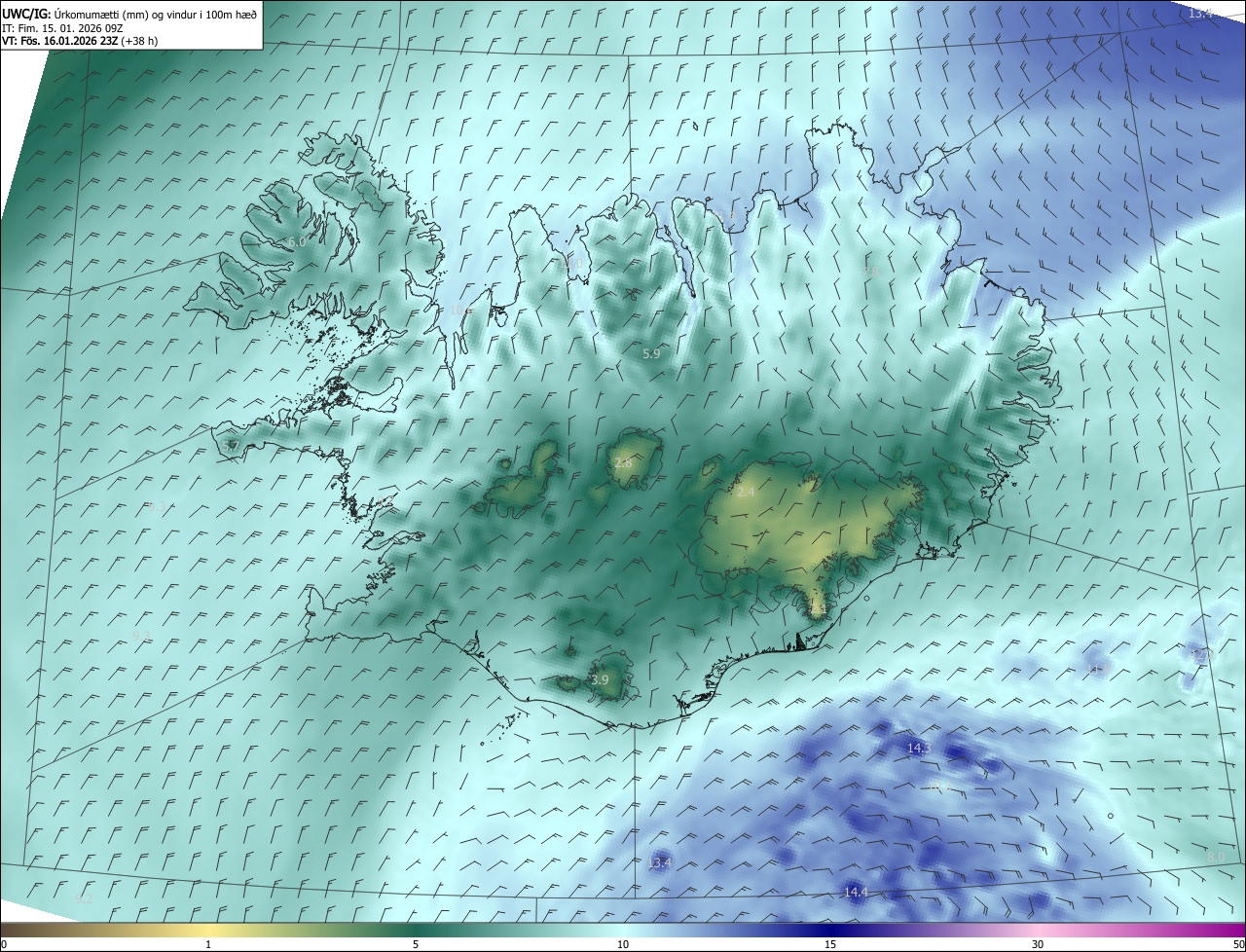The image size is (1246, 952).
Task: Click the scale tick label 30
Action: pyautogui.click(x=1038, y=945)
